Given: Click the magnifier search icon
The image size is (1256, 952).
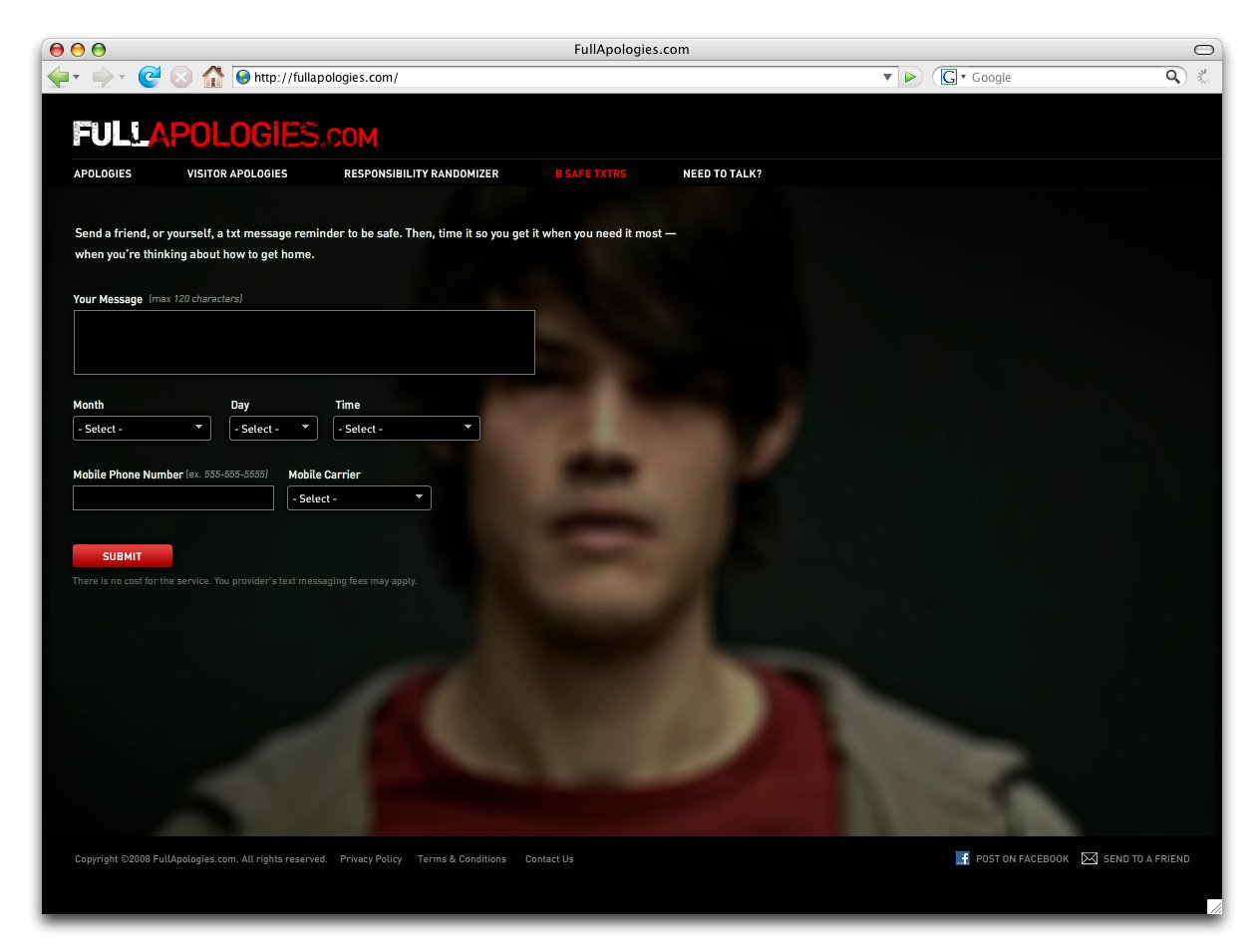Looking at the screenshot, I should tap(1173, 77).
